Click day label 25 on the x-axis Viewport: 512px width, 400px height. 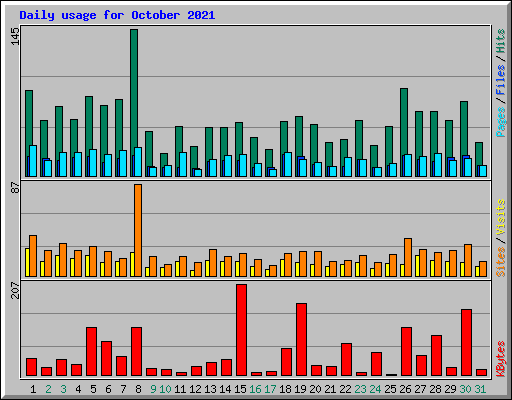[390, 389]
